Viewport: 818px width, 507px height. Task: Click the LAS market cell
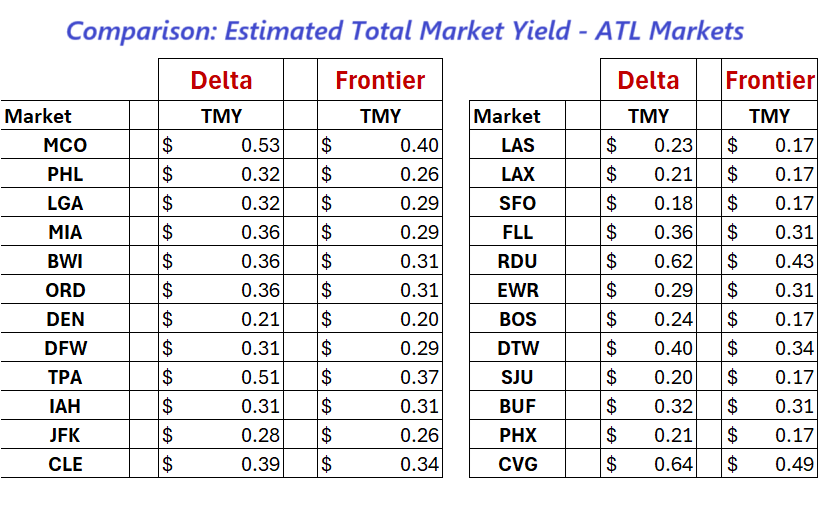(517, 145)
